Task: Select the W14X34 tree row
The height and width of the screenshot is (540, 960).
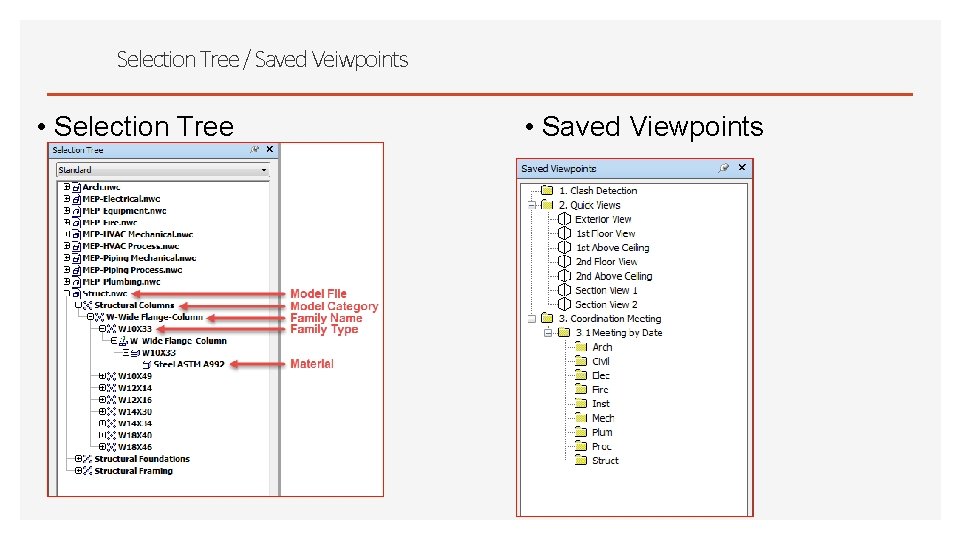Action: (135, 423)
